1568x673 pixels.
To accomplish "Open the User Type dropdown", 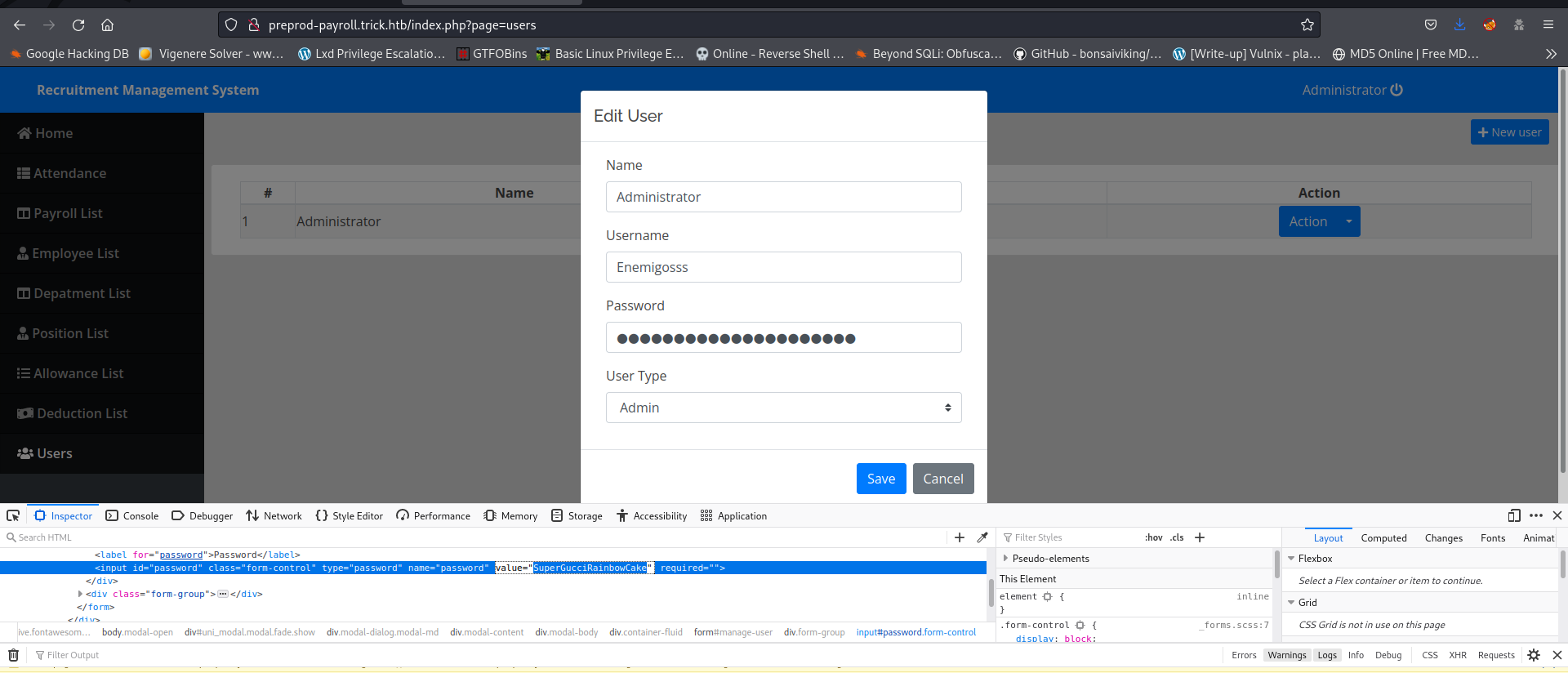I will (x=783, y=408).
